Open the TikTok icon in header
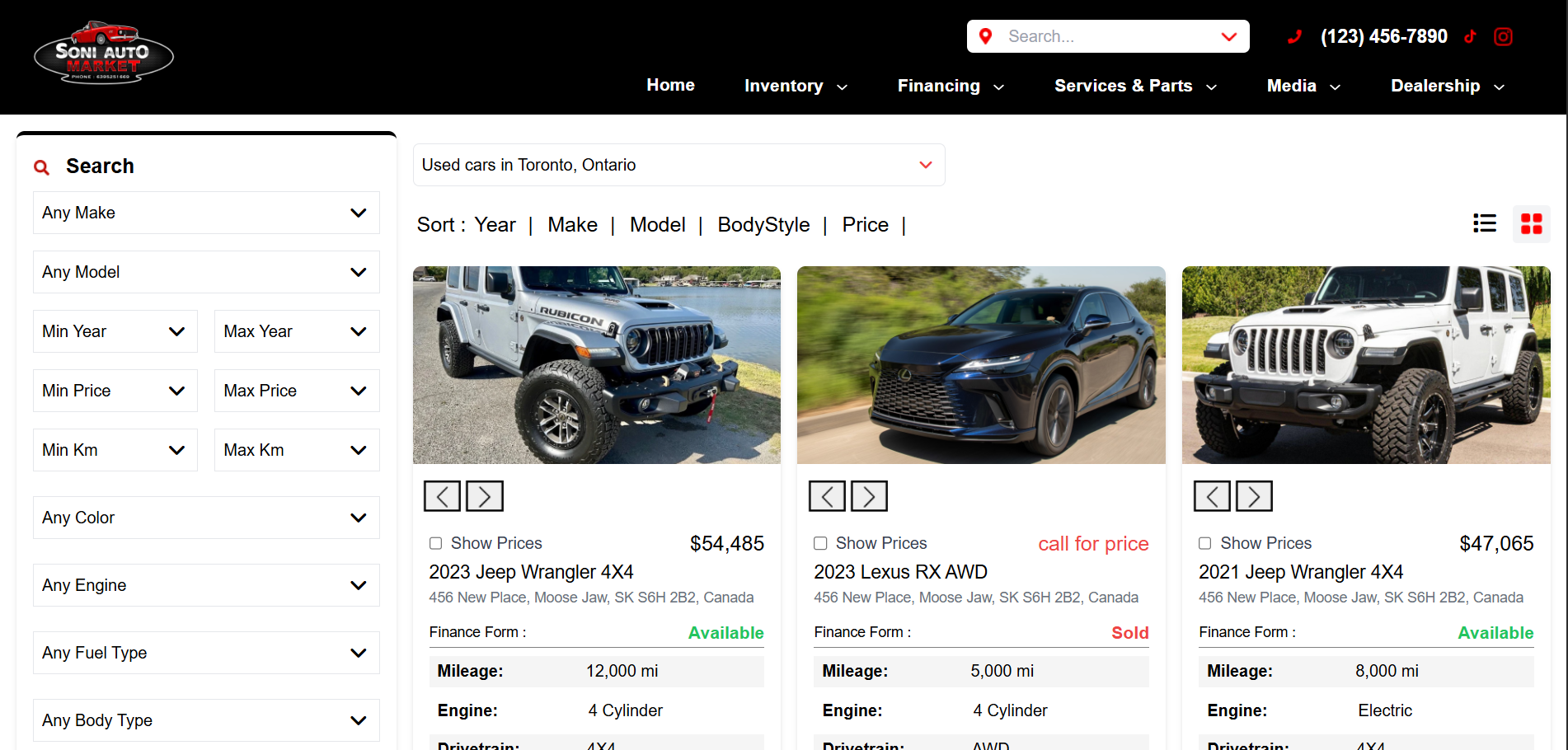 coord(1470,36)
